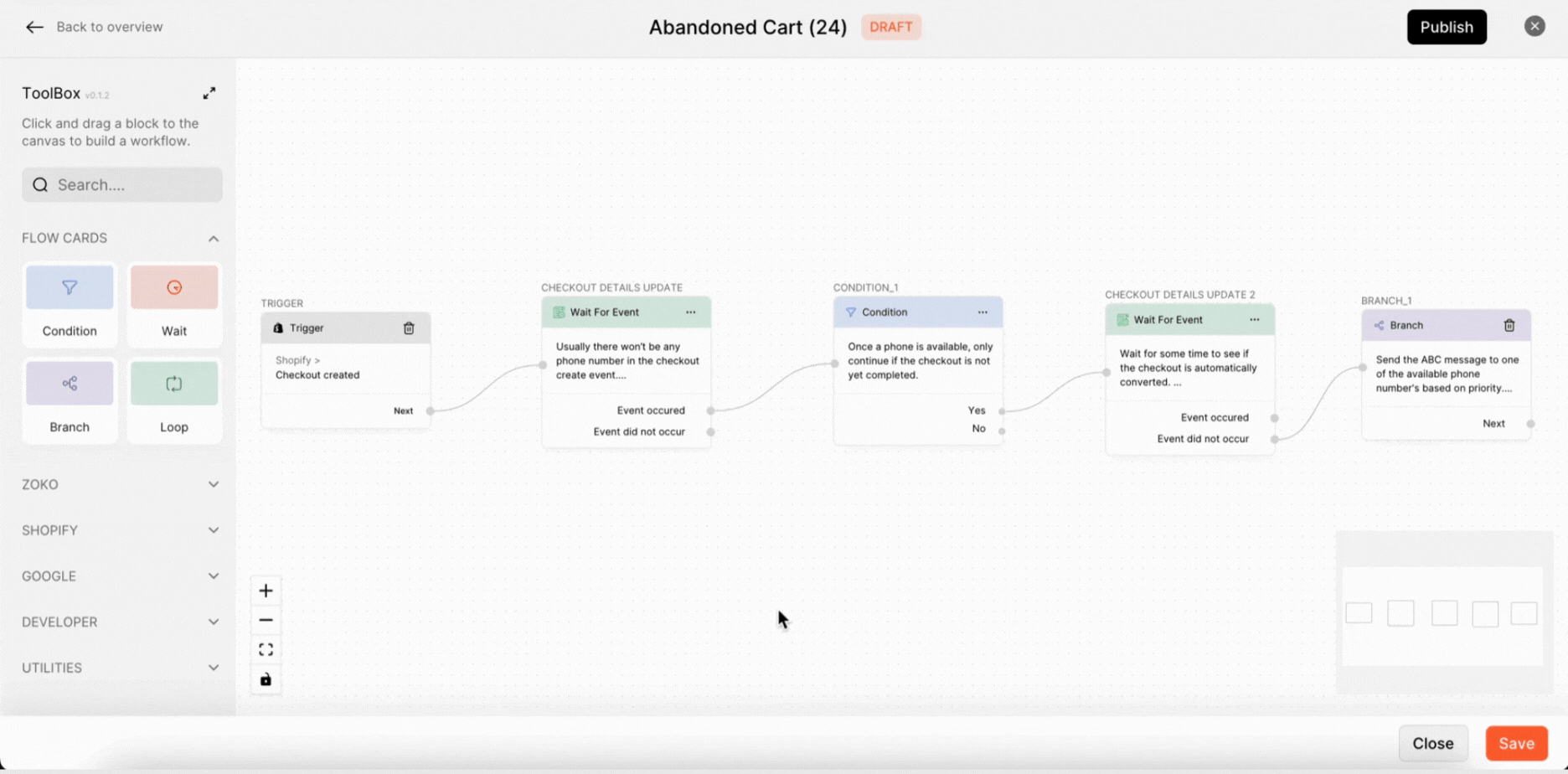Open options menu of Condition node

(983, 312)
